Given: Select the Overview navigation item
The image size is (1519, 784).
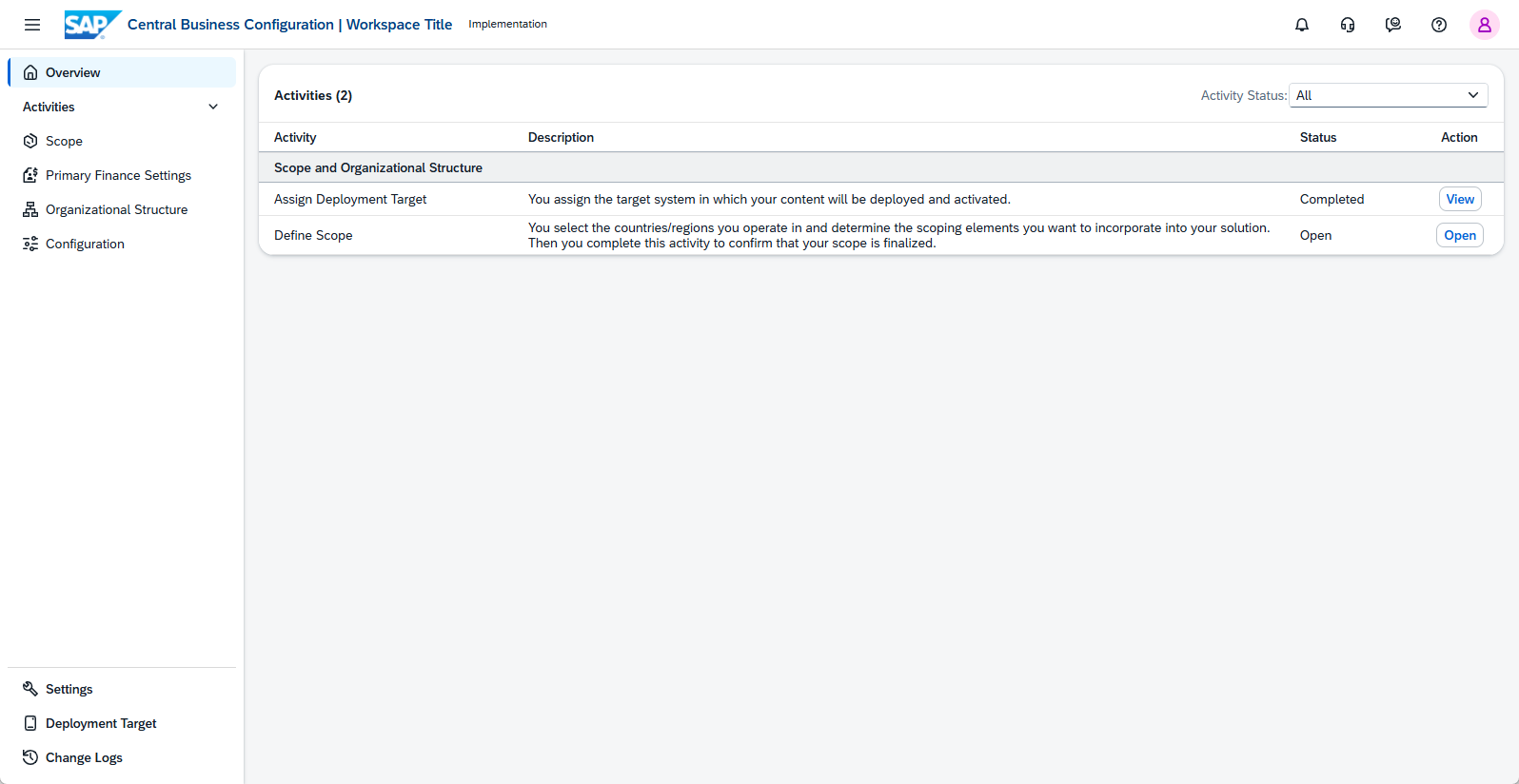Looking at the screenshot, I should coord(122,72).
